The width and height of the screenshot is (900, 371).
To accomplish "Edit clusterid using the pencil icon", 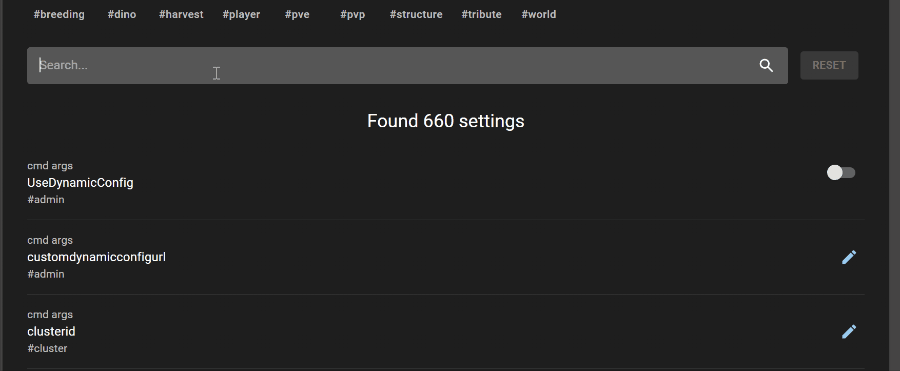I will tap(849, 332).
